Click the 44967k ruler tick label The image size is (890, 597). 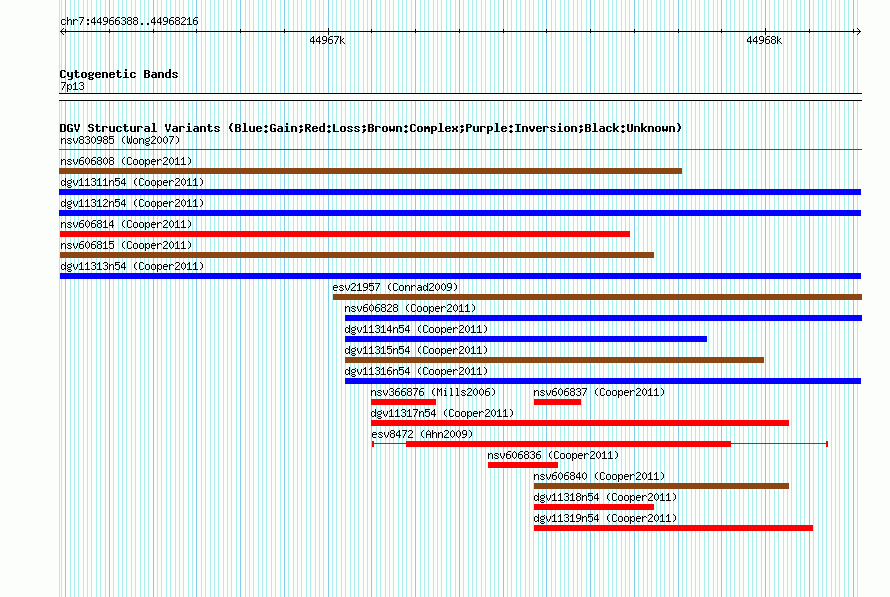click(x=327, y=40)
